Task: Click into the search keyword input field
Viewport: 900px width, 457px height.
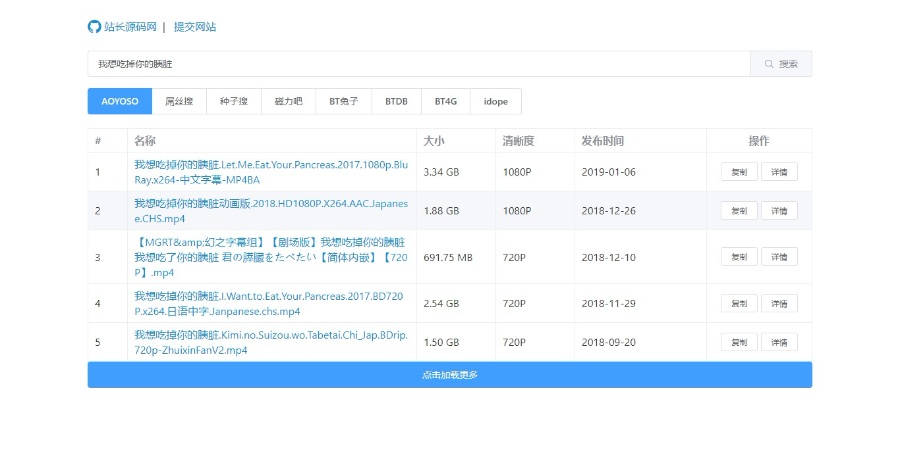Action: (418, 64)
